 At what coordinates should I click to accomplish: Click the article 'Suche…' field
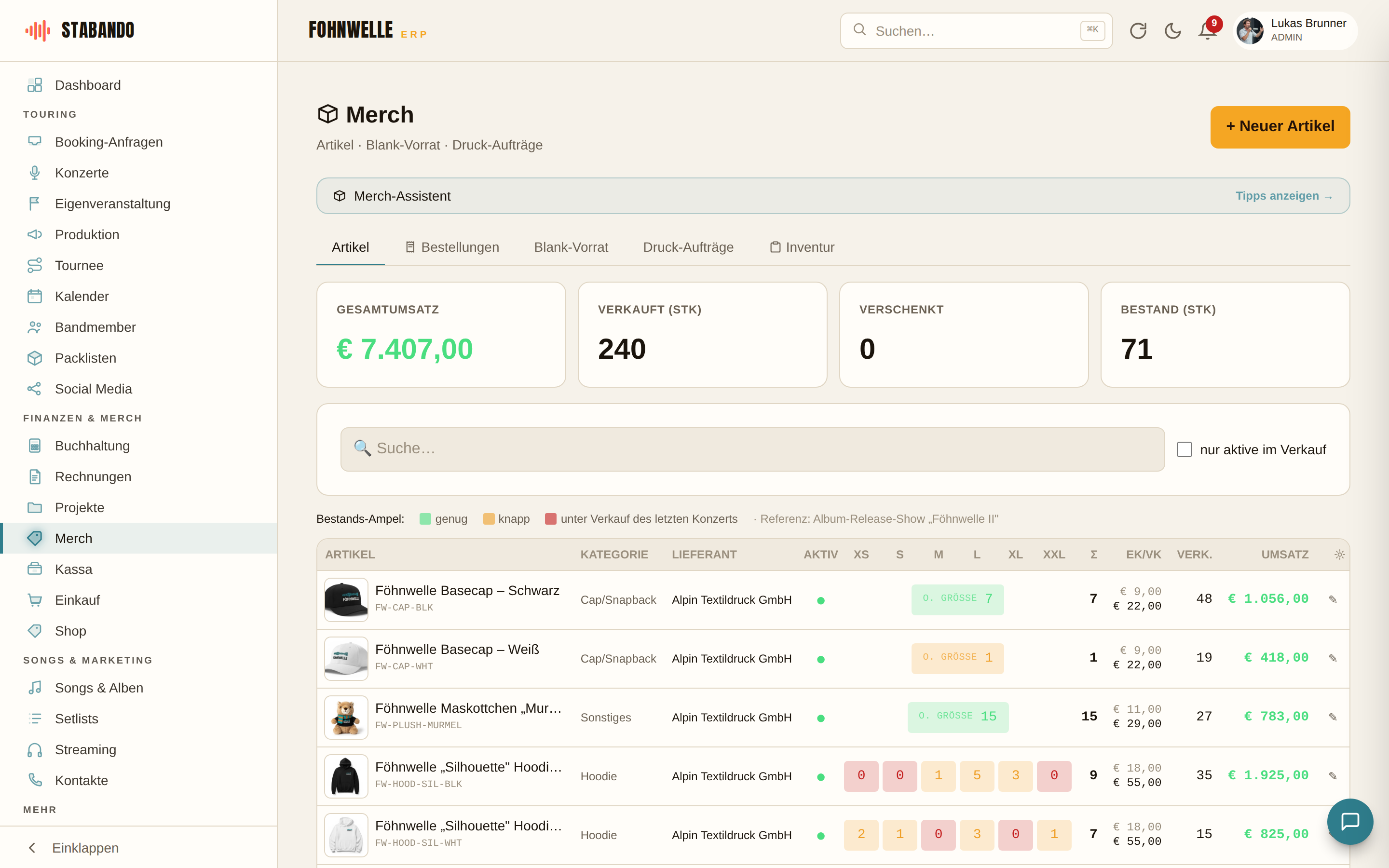click(752, 449)
